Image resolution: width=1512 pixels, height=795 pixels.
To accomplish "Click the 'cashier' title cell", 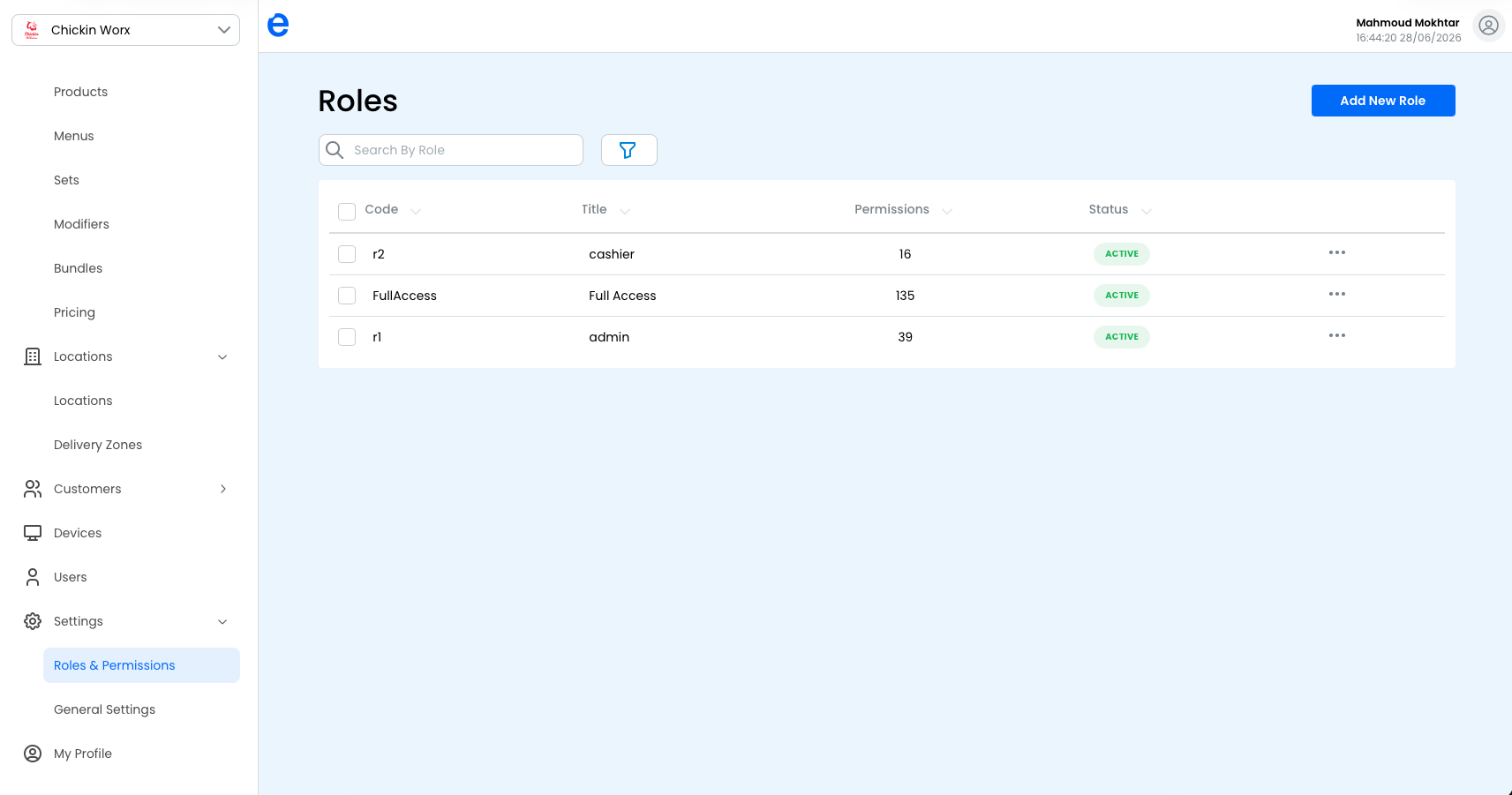I will (612, 254).
